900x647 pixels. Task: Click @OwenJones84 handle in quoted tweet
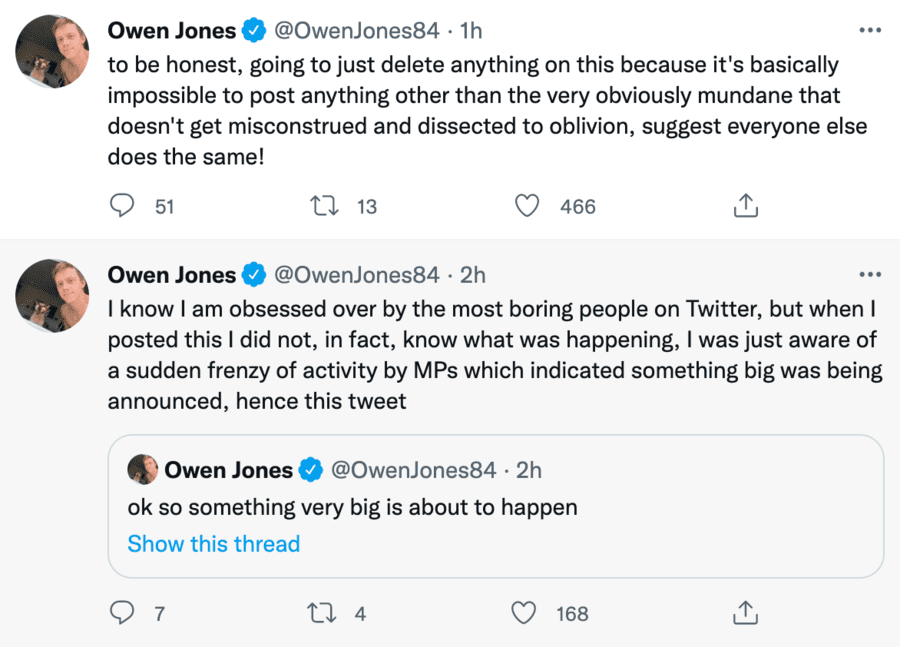[413, 469]
